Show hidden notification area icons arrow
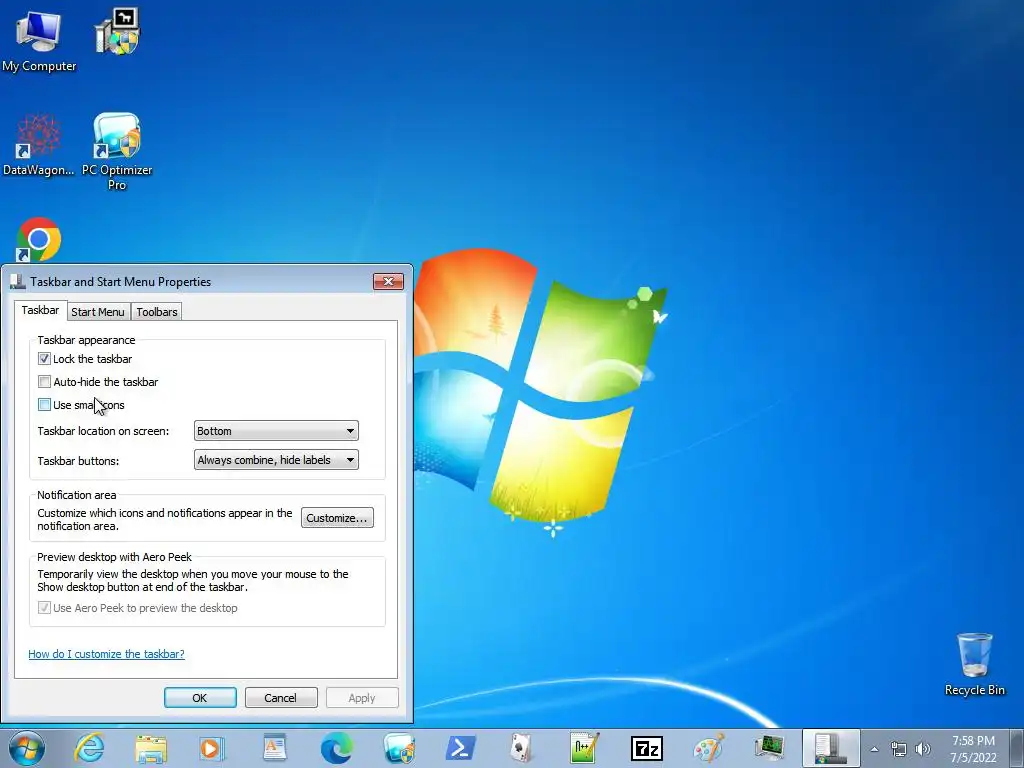This screenshot has width=1024, height=768. [874, 749]
